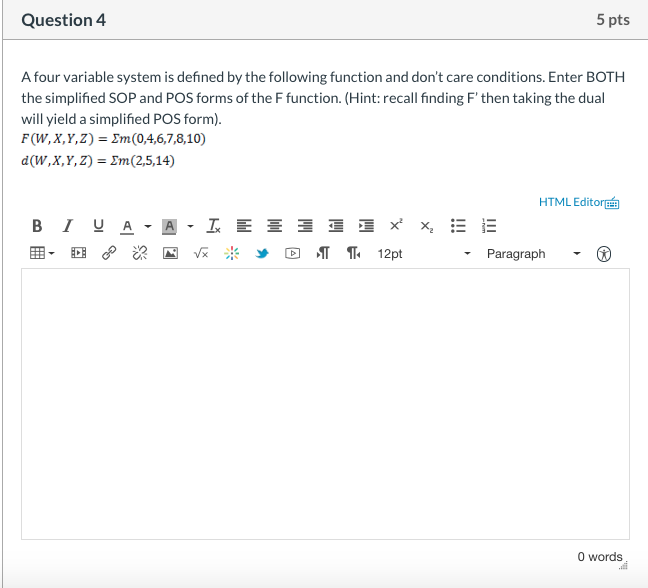Open text color dropdown arrow
The image size is (648, 588).
[148, 226]
